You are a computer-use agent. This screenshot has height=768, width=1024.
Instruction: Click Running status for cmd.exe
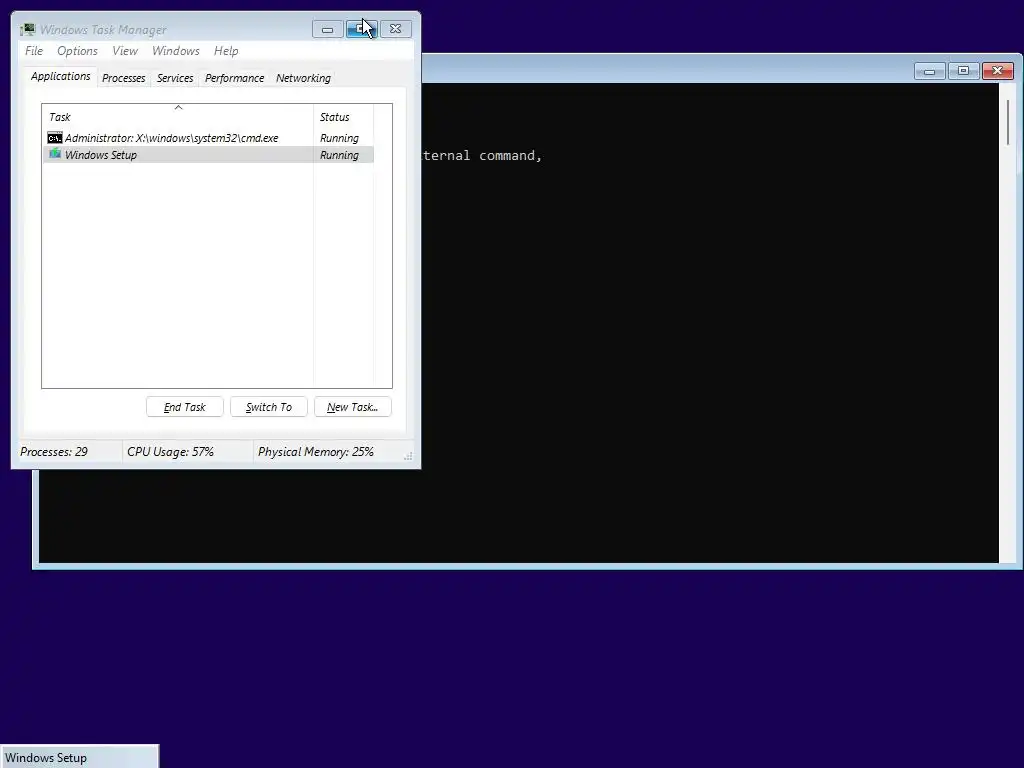click(339, 138)
